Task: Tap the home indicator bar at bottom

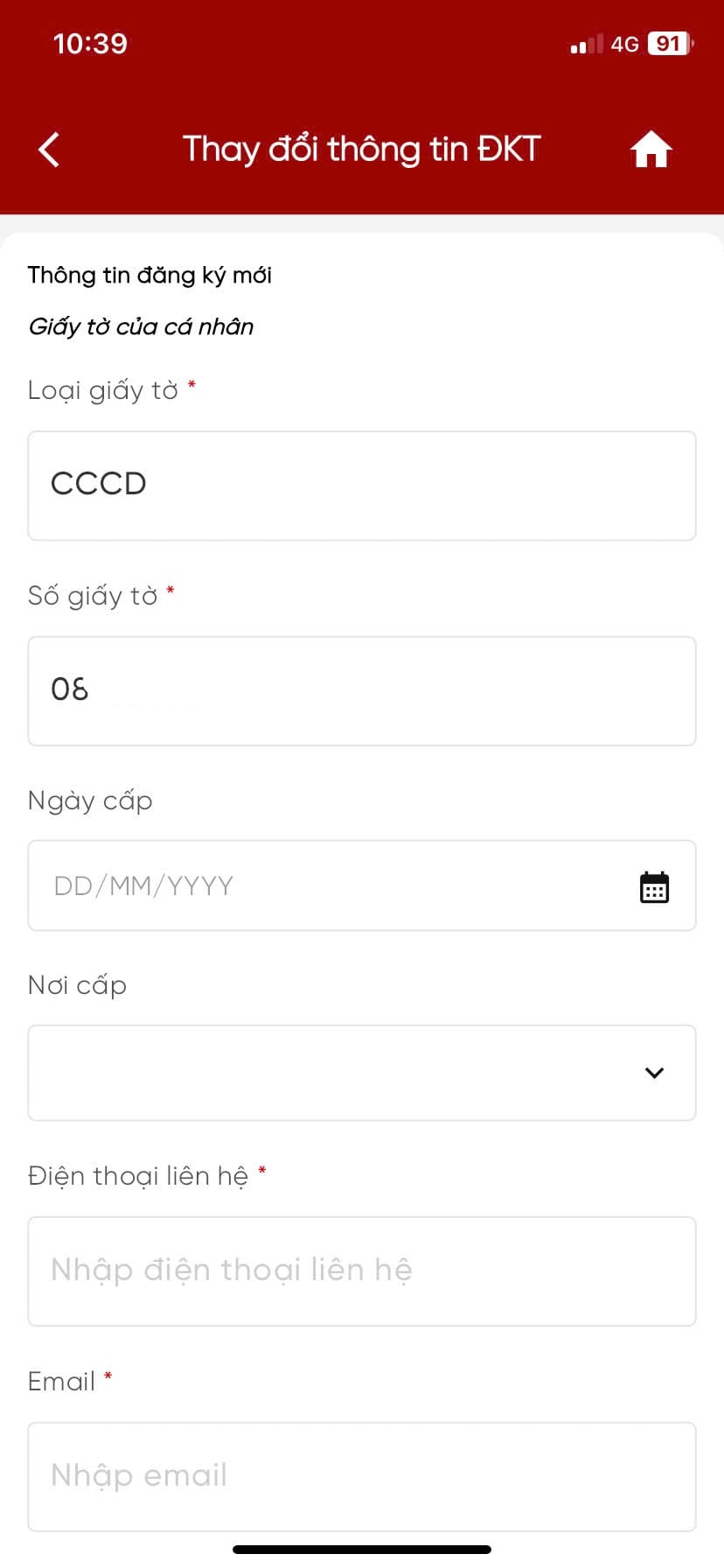Action: pos(362,1550)
